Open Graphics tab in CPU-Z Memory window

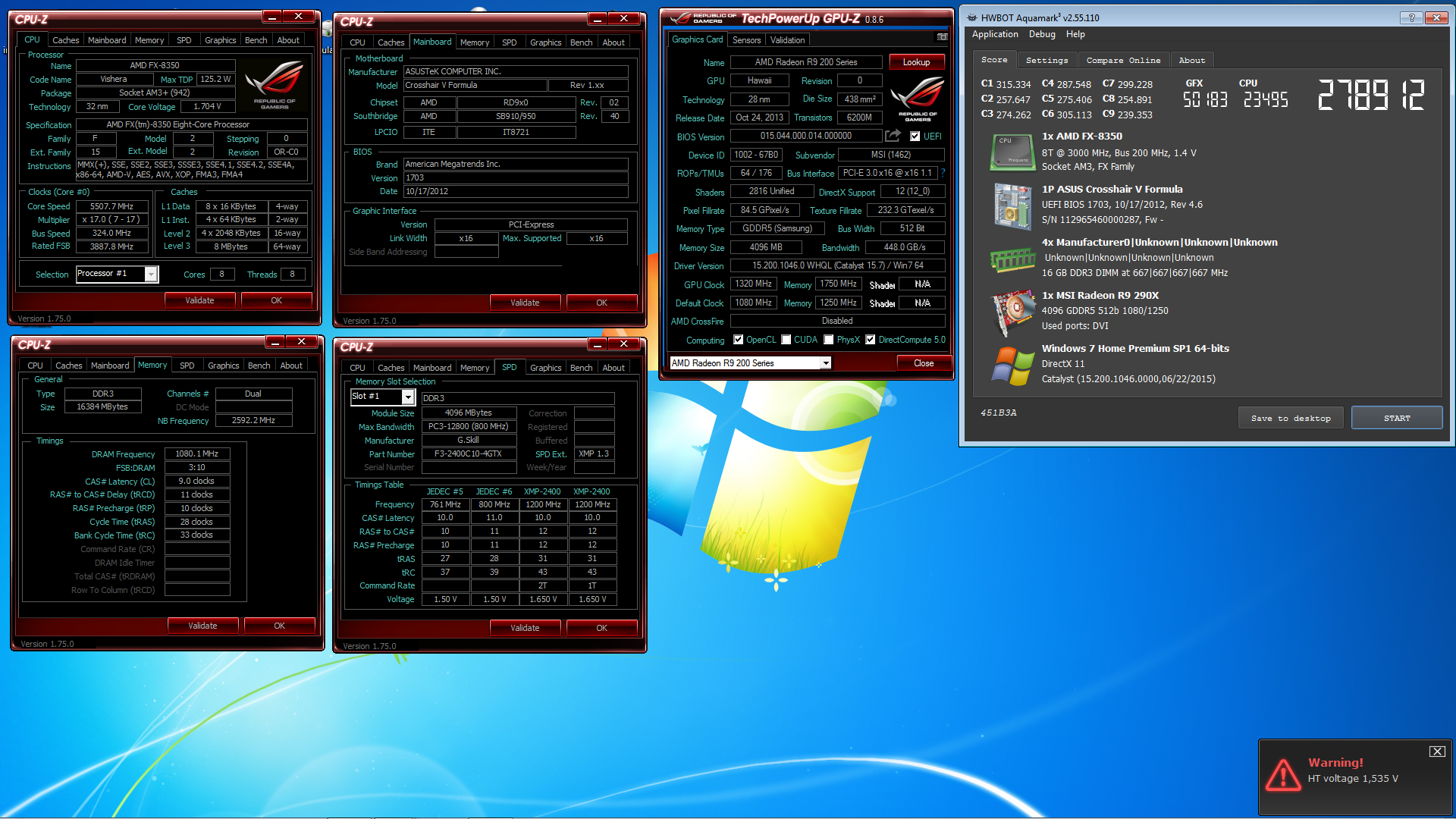pyautogui.click(x=223, y=366)
